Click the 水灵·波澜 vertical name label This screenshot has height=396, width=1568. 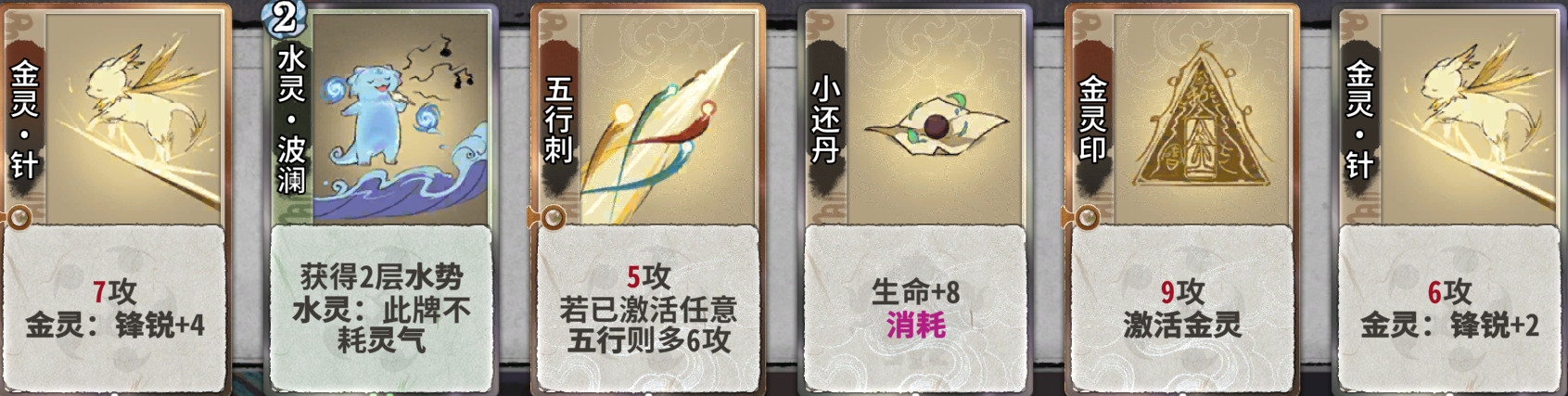[x=291, y=121]
